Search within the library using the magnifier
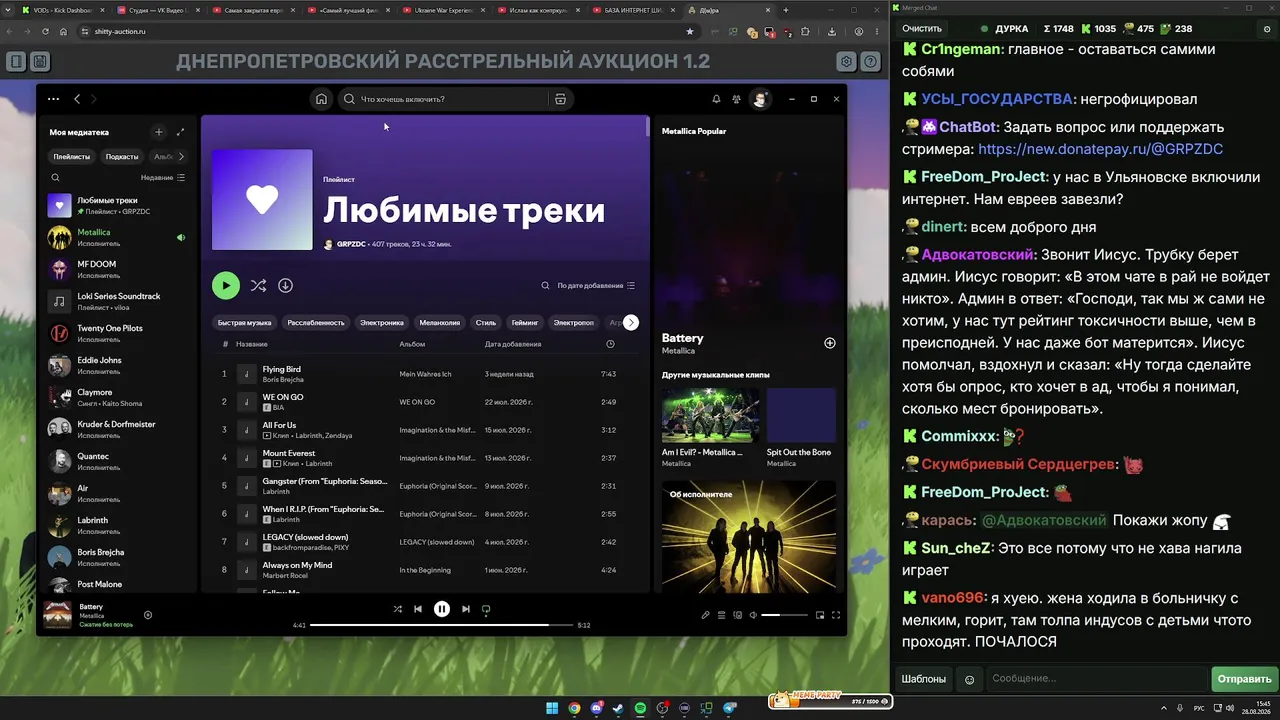Screen dimensions: 1280x720 point(55,177)
